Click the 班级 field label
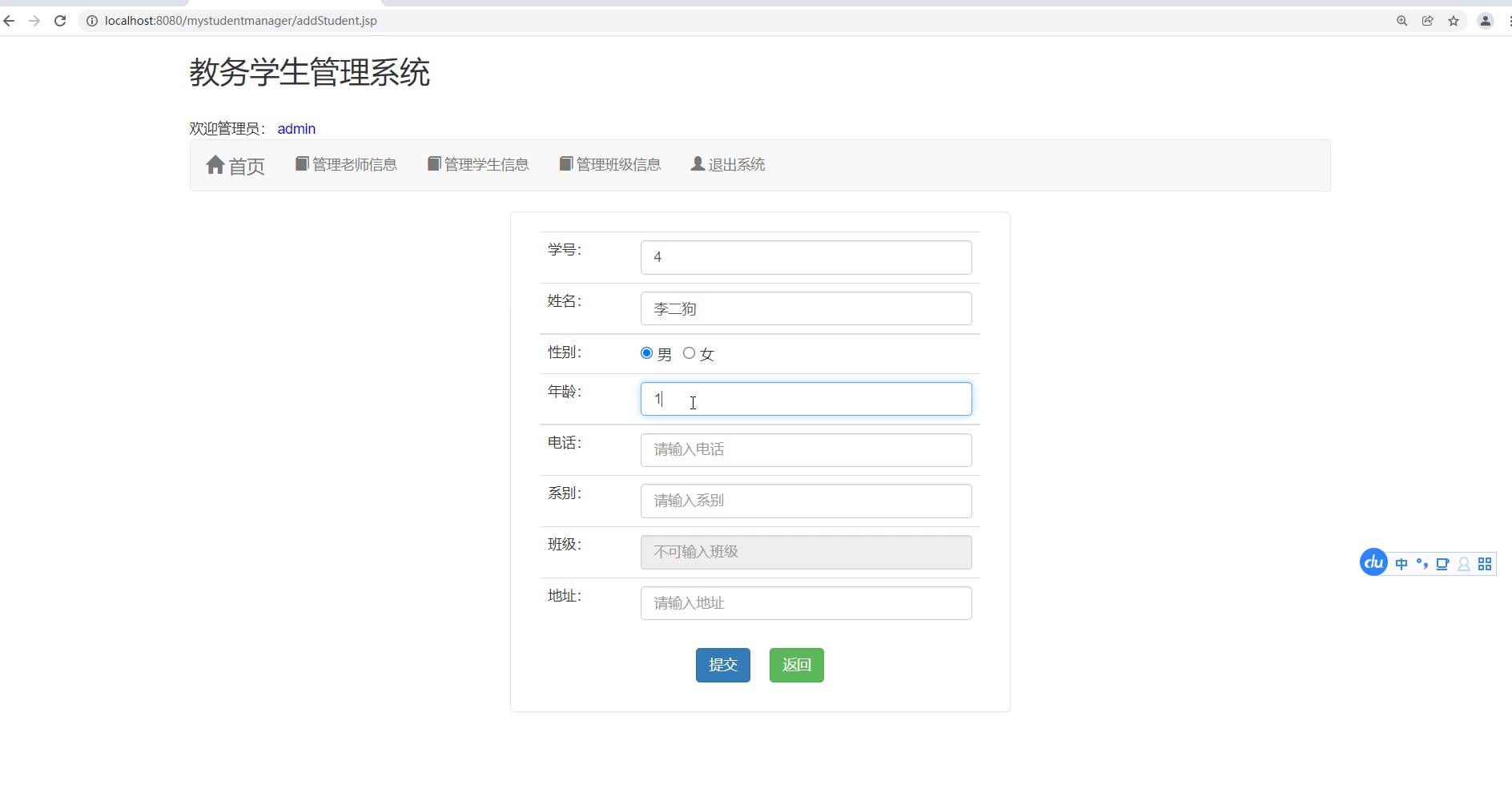The image size is (1512, 801). (565, 545)
